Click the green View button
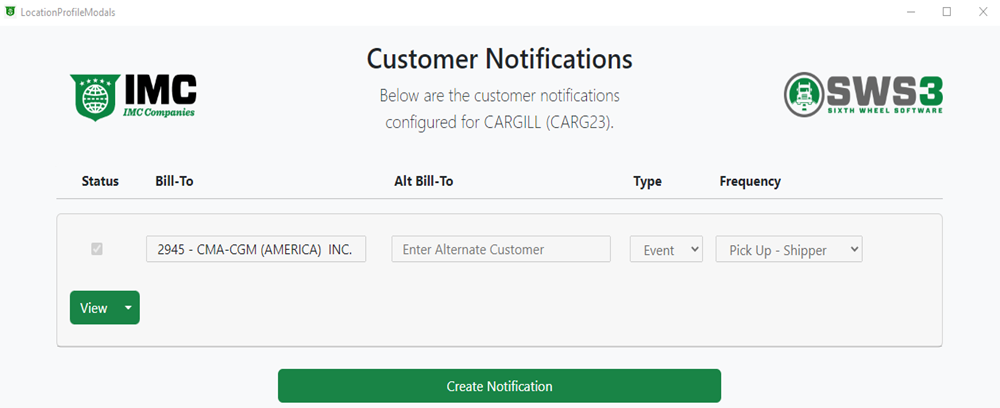The image size is (1000, 408). [x=94, y=308]
